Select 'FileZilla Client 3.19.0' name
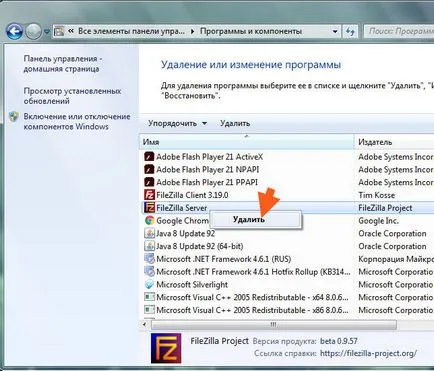The height and width of the screenshot is (371, 434). click(x=192, y=195)
